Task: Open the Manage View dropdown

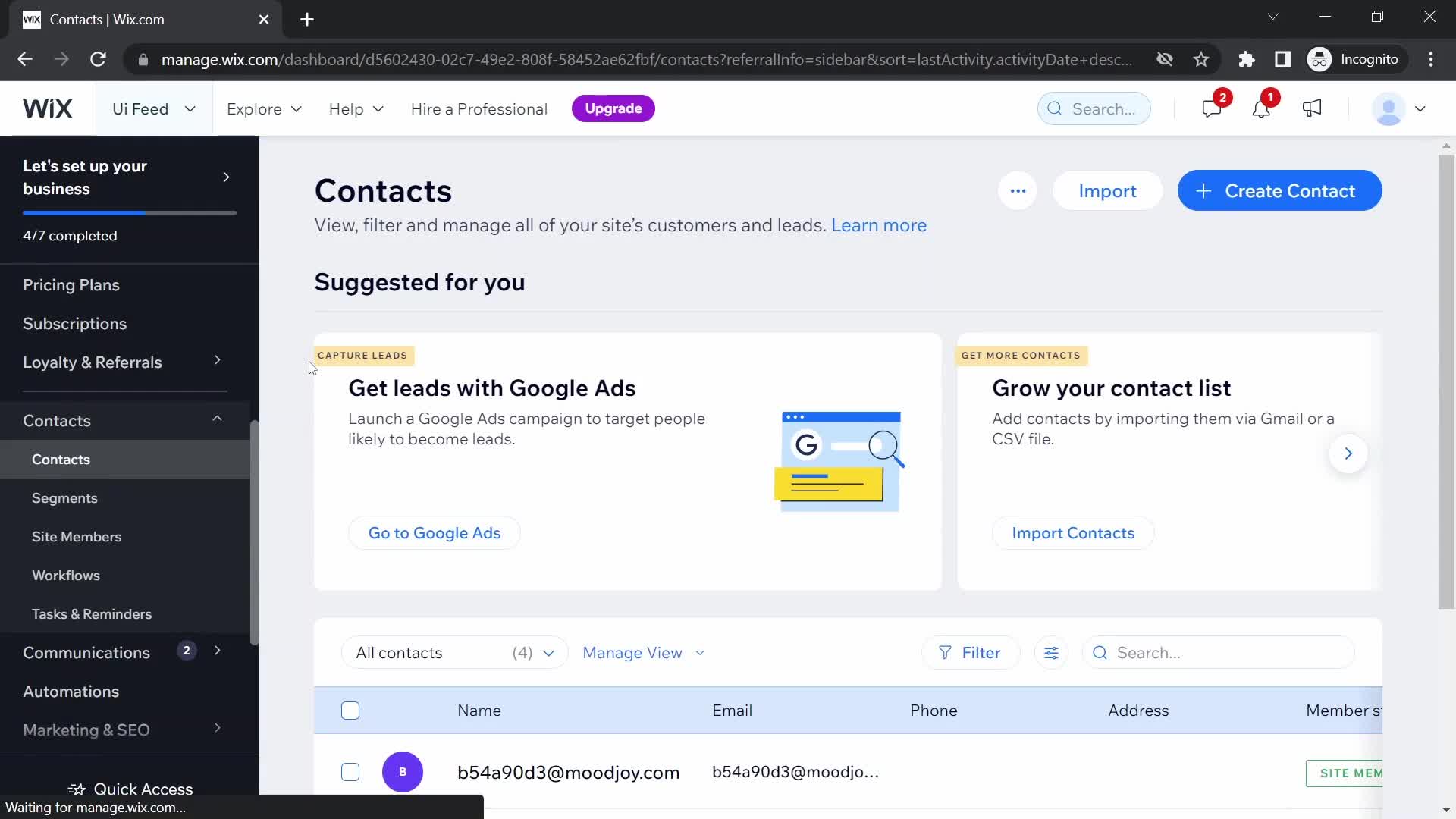Action: click(x=643, y=653)
